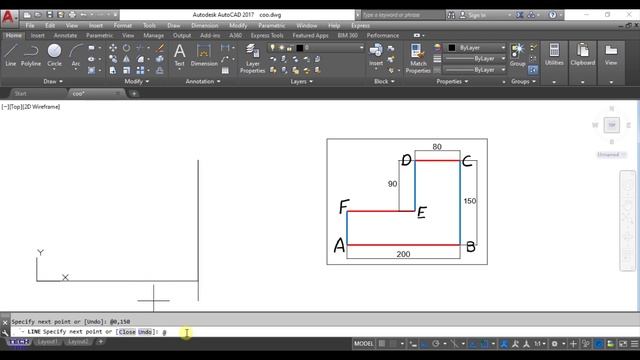Click the Help question mark icon
The image size is (640, 360).
552,15
